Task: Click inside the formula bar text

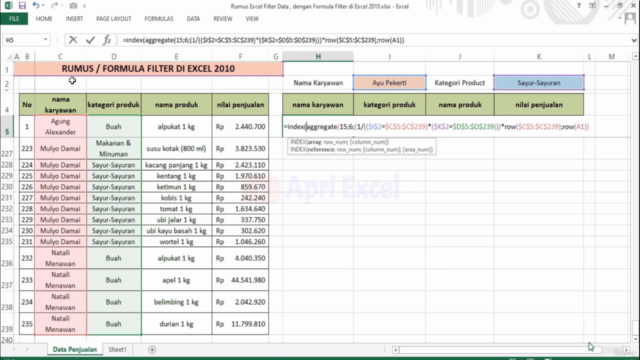Action: 264,40
